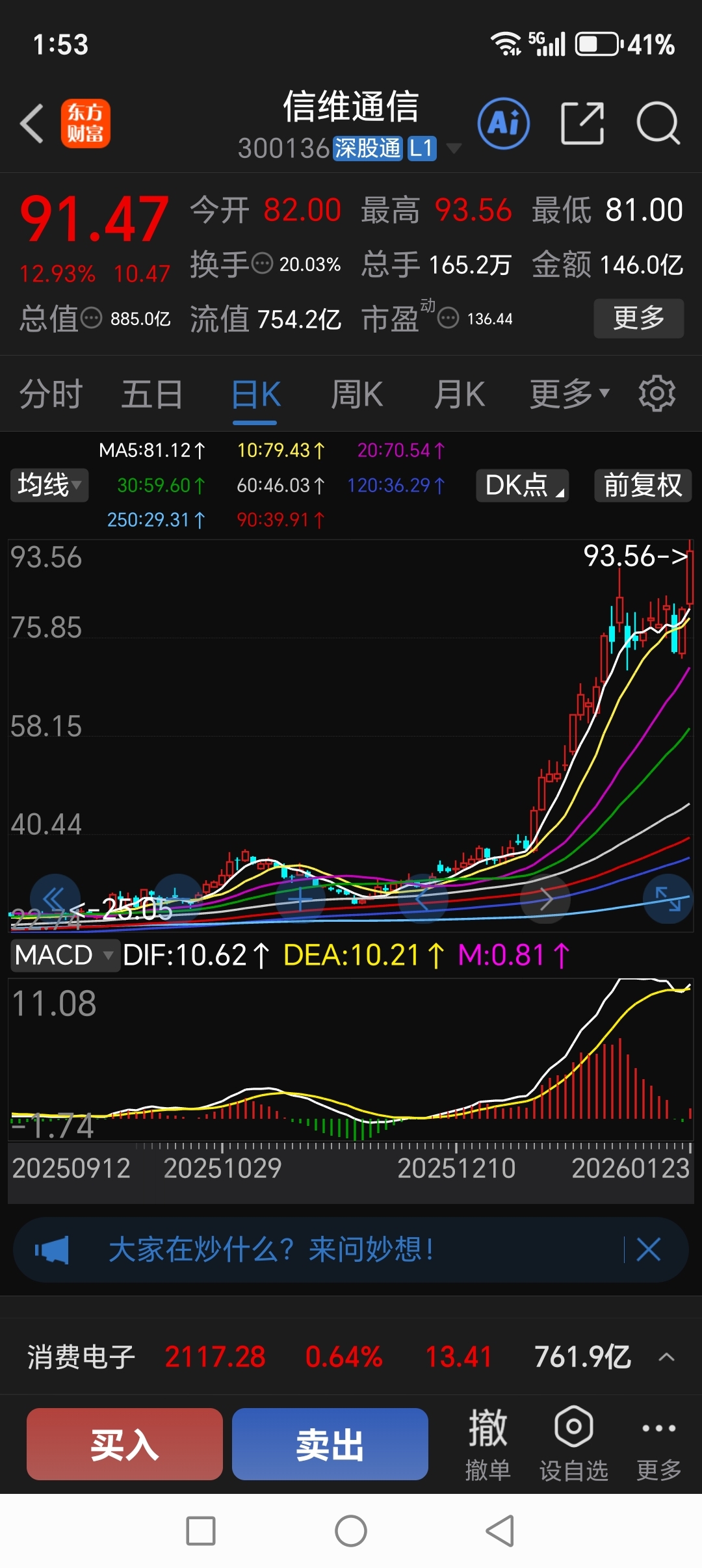Switch to 月K tab
Image resolution: width=702 pixels, height=1568 pixels.
460,394
